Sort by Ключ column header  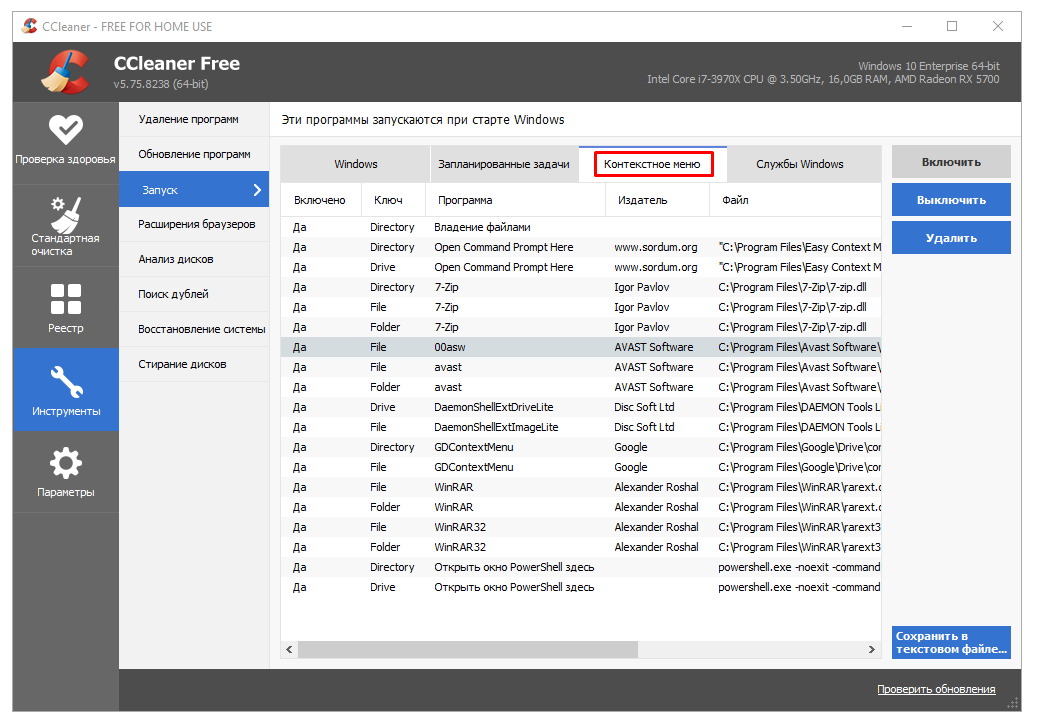pyautogui.click(x=393, y=200)
